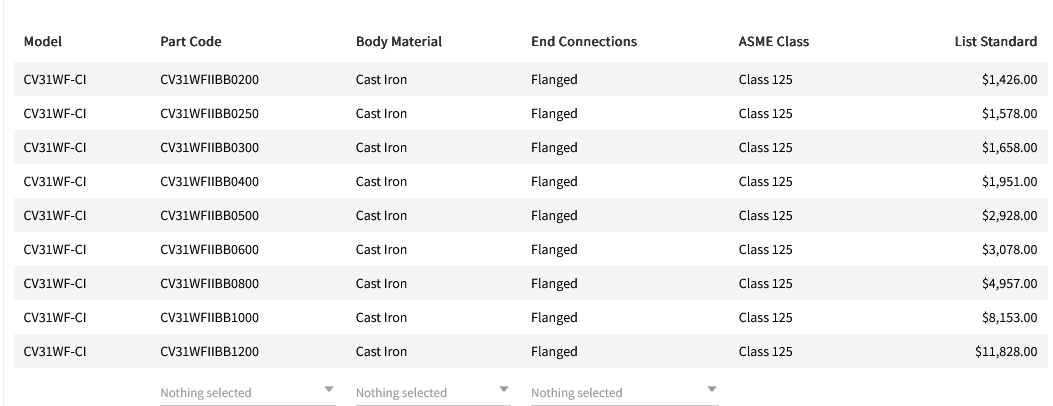The width and height of the screenshot is (1053, 406).
Task: Click the Part Code column header
Action: [x=191, y=42]
